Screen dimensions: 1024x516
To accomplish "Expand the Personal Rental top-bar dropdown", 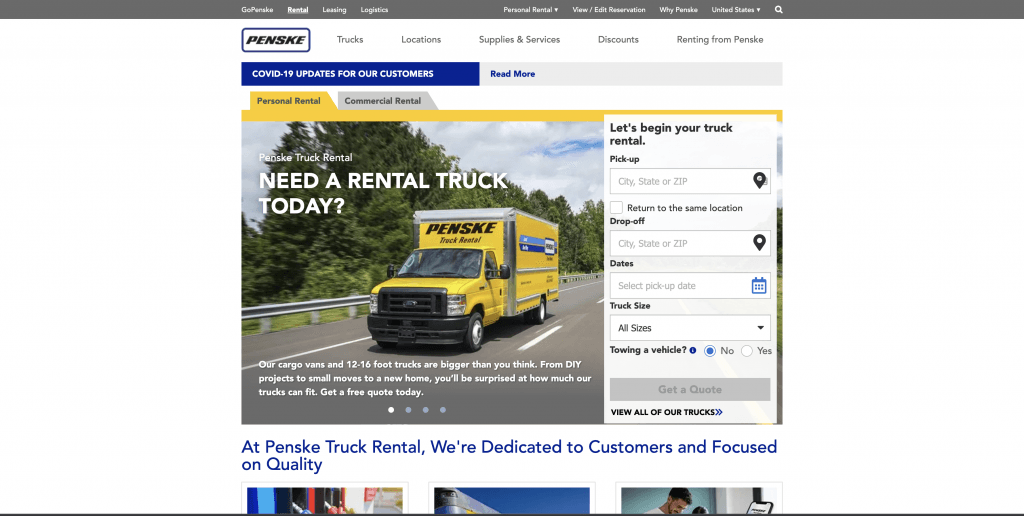I will pos(531,10).
